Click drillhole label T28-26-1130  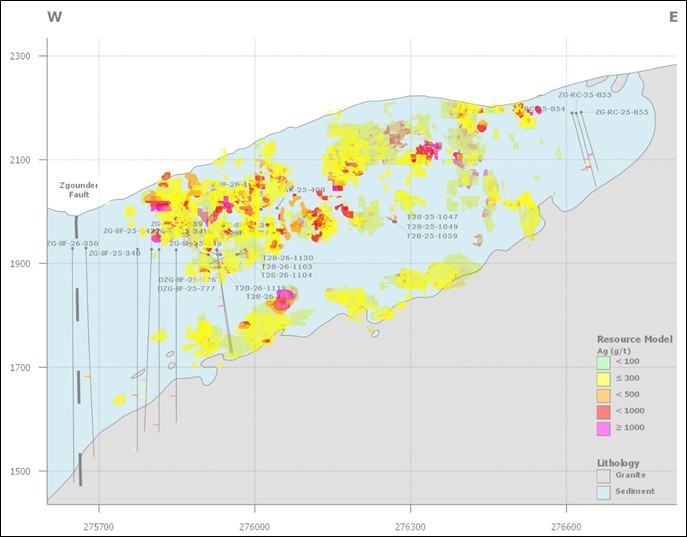[x=287, y=257]
